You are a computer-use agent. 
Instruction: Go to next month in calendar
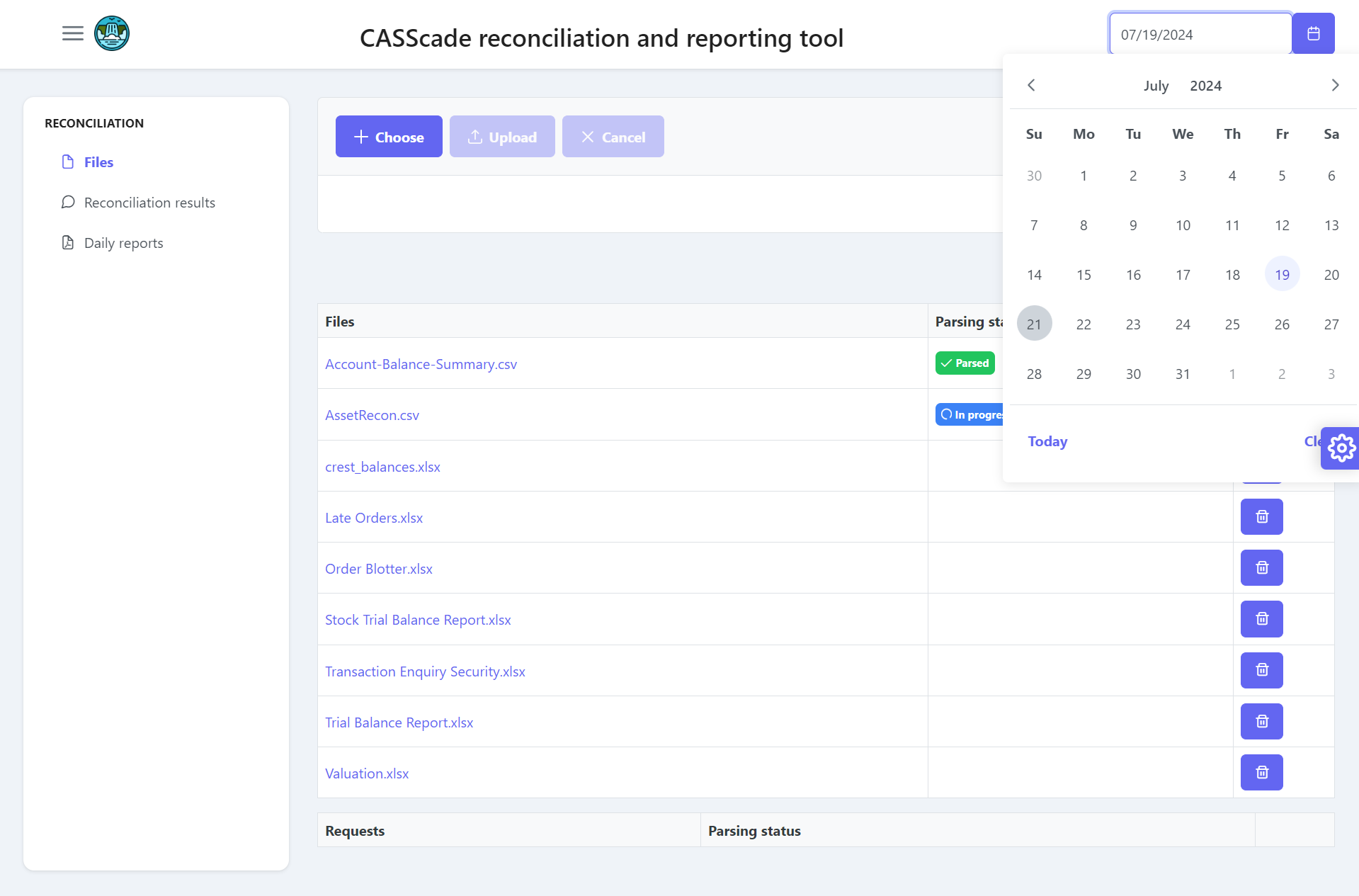(x=1335, y=86)
